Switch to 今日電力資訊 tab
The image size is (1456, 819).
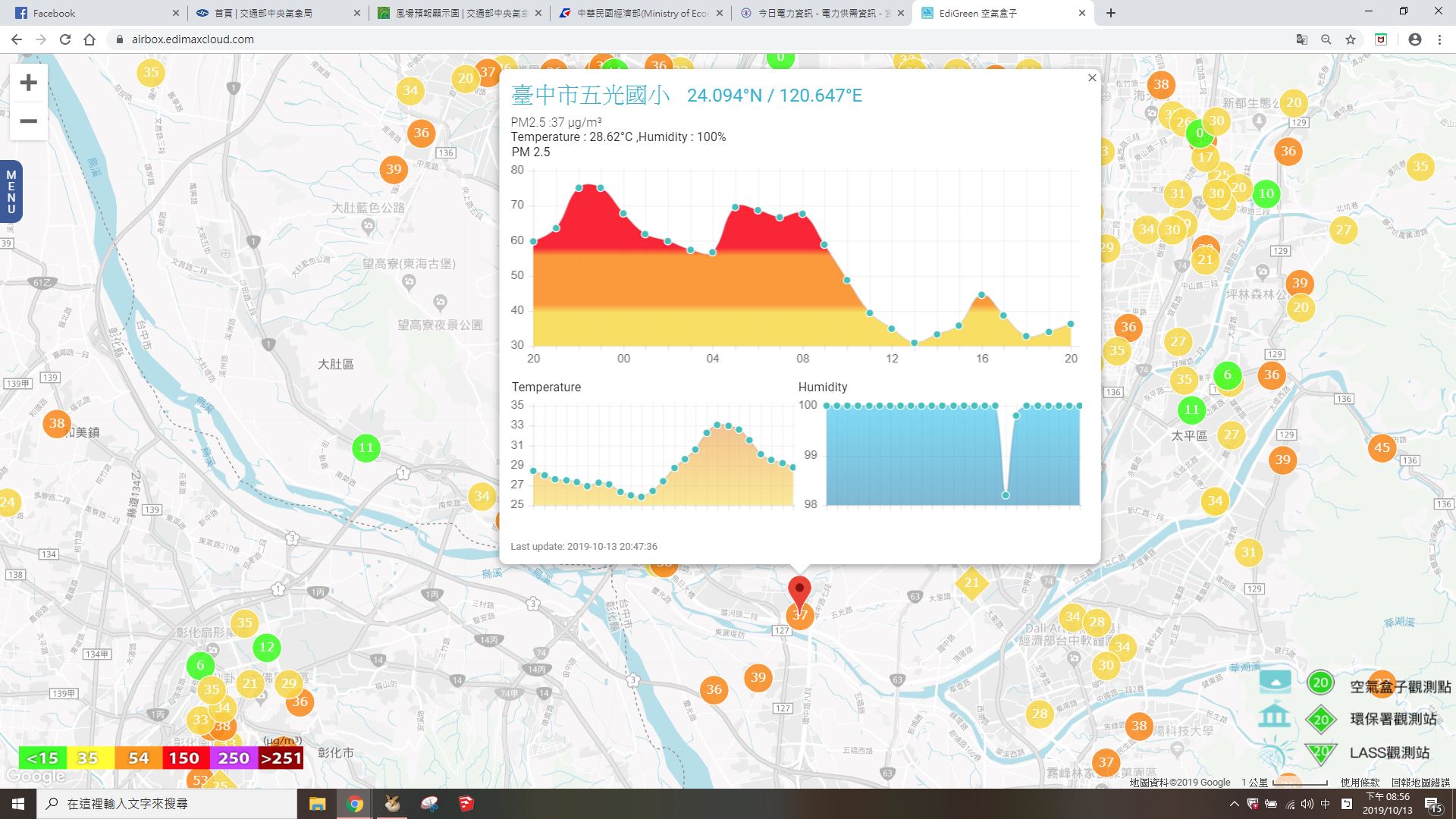coord(823,13)
